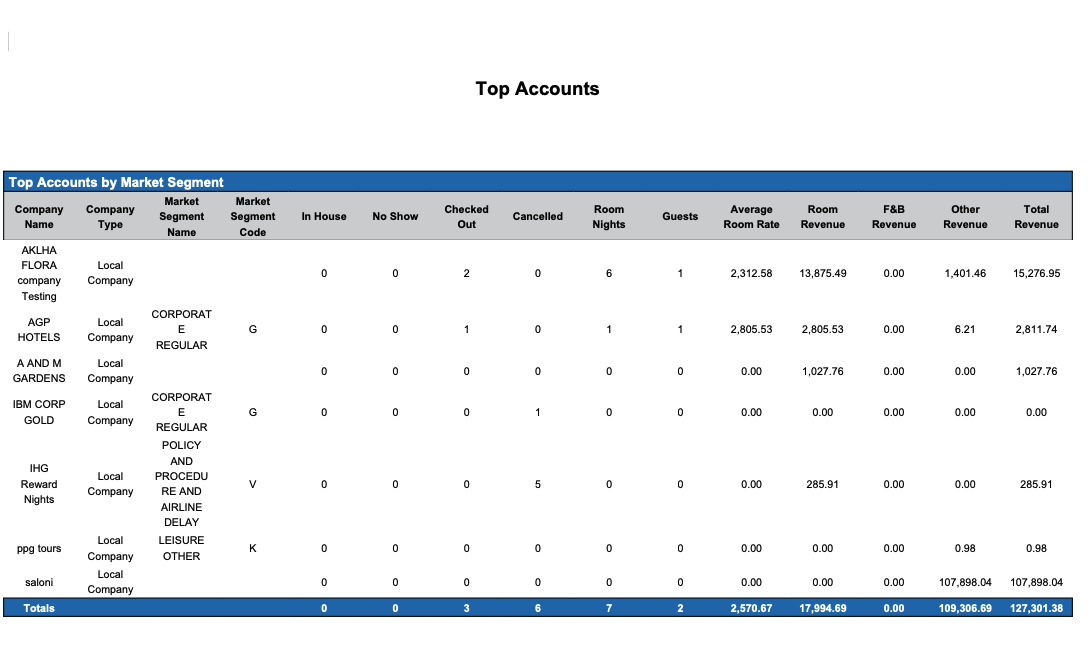Select the Top Accounts by Market Segment banner
This screenshot has width=1092, height=647.
(116, 182)
